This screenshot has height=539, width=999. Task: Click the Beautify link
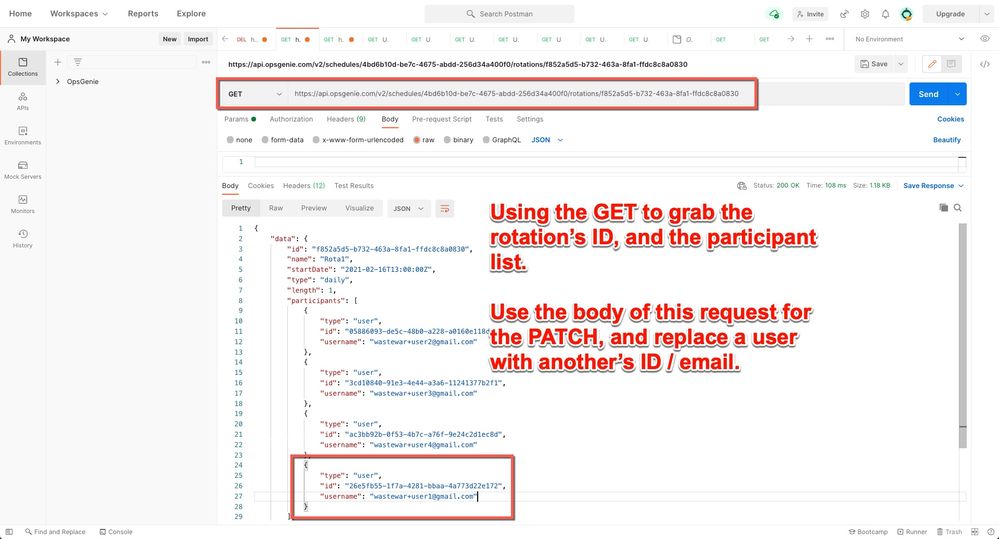(947, 140)
